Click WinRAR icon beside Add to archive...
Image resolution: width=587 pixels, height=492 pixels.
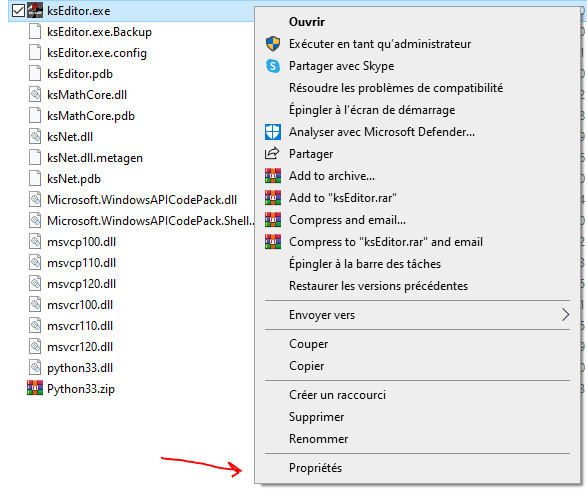tap(273, 176)
